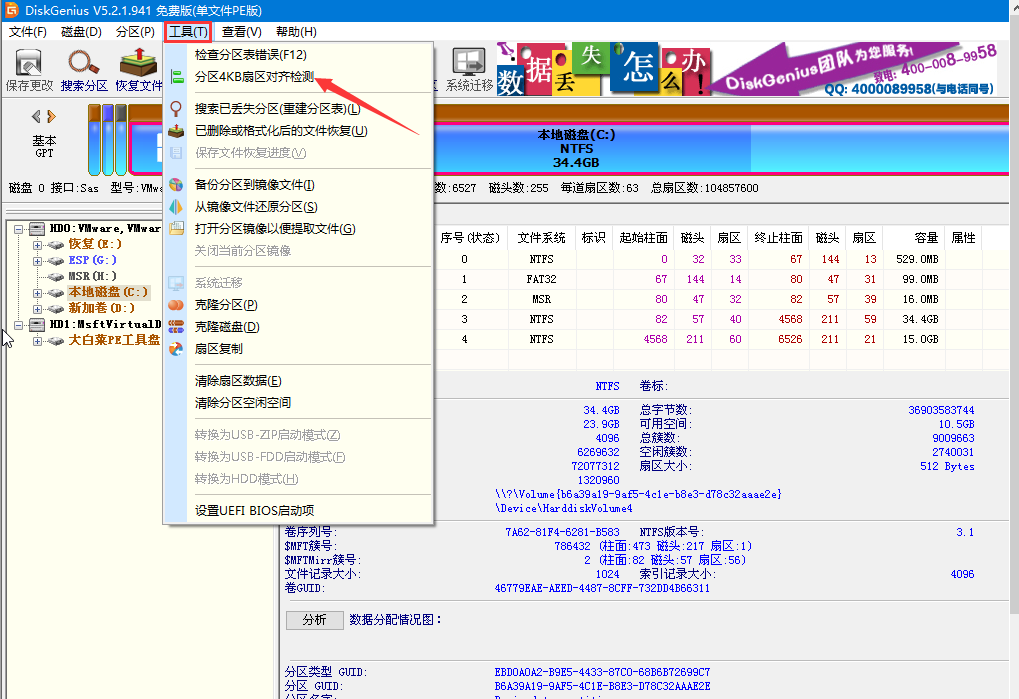Click the HD1 MsftVirtualDisk drive icon
1019x699 pixels.
tap(37, 324)
